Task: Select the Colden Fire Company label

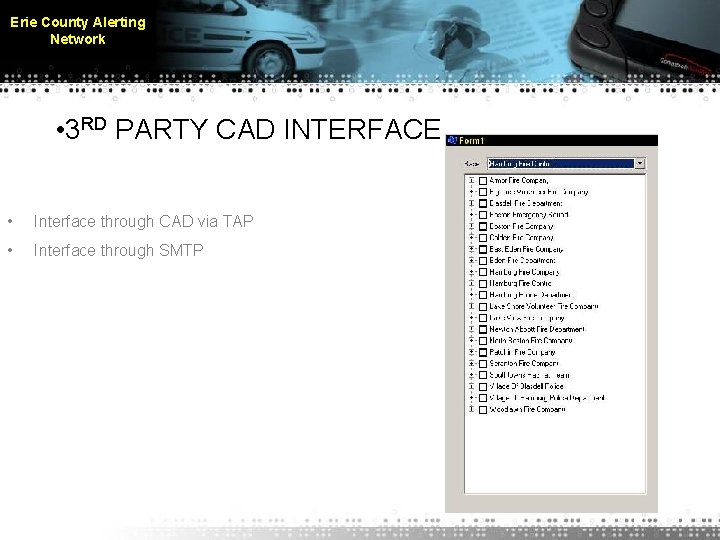Action: point(522,238)
